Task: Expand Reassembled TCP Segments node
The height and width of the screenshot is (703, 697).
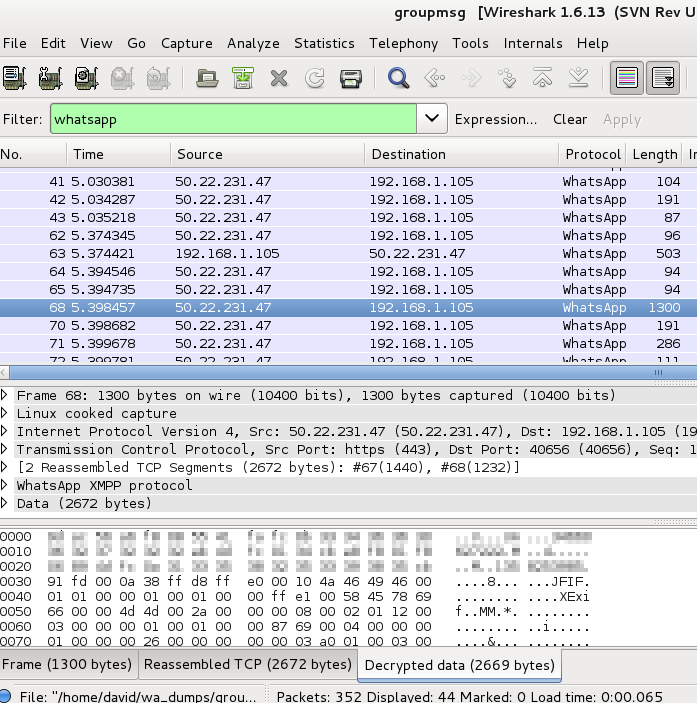Action: [x=4, y=467]
